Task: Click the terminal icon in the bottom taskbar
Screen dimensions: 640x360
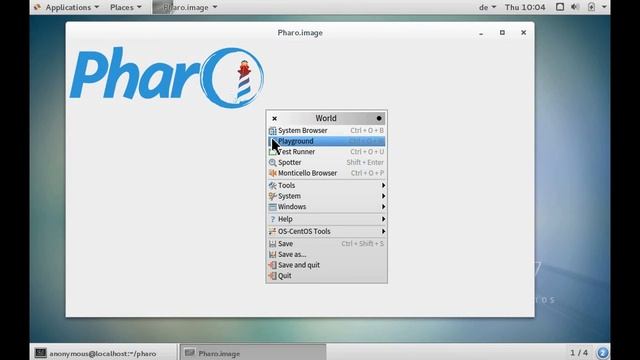Action: pyautogui.click(x=40, y=353)
